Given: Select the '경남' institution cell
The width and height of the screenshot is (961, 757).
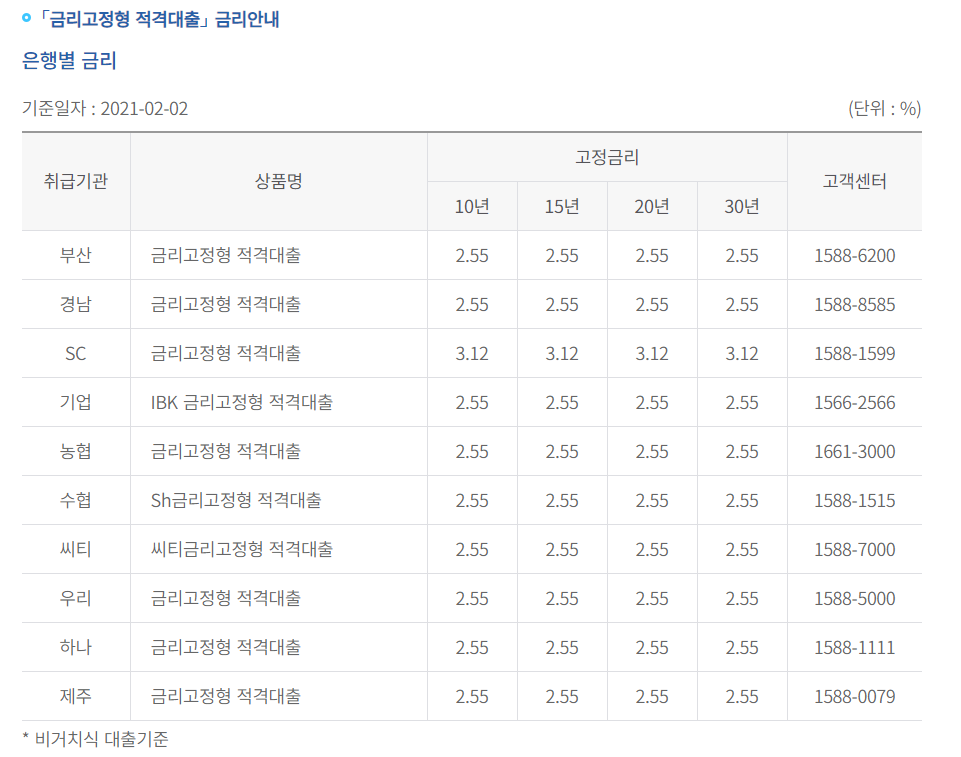Looking at the screenshot, I should pyautogui.click(x=75, y=304).
